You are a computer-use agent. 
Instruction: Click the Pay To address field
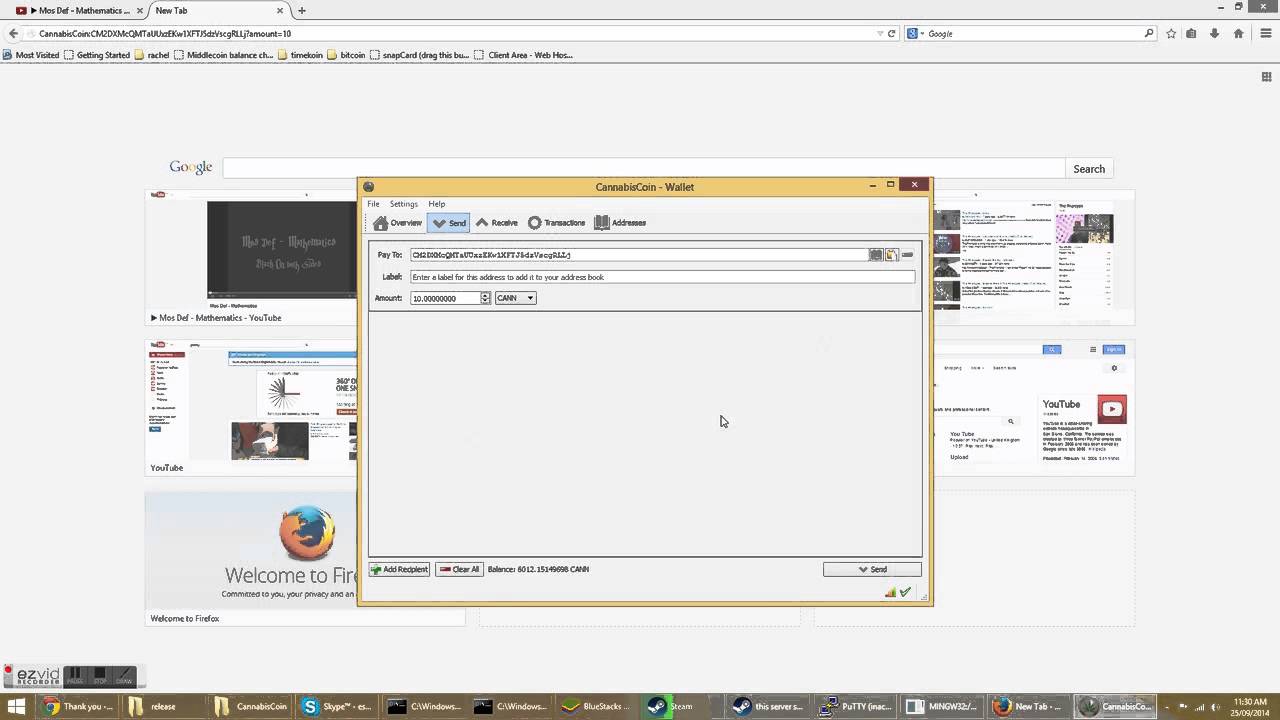[x=638, y=255]
